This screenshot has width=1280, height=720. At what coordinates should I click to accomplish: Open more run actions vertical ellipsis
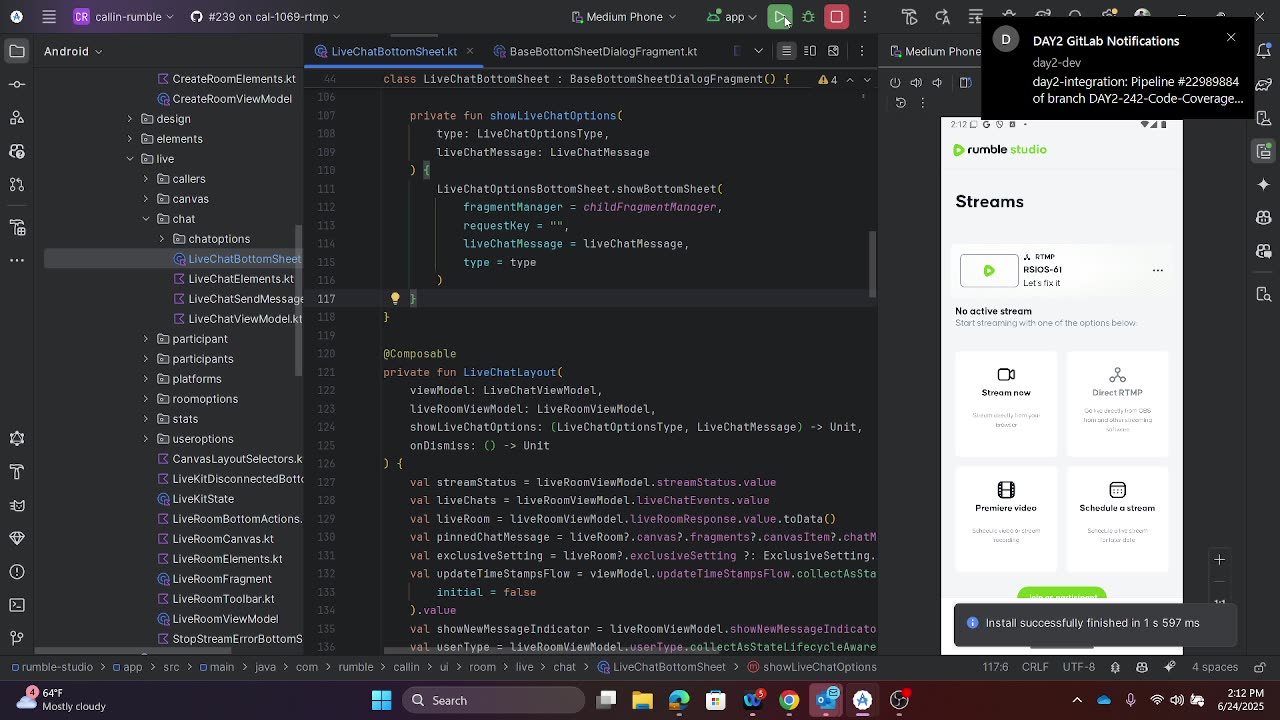[865, 17]
